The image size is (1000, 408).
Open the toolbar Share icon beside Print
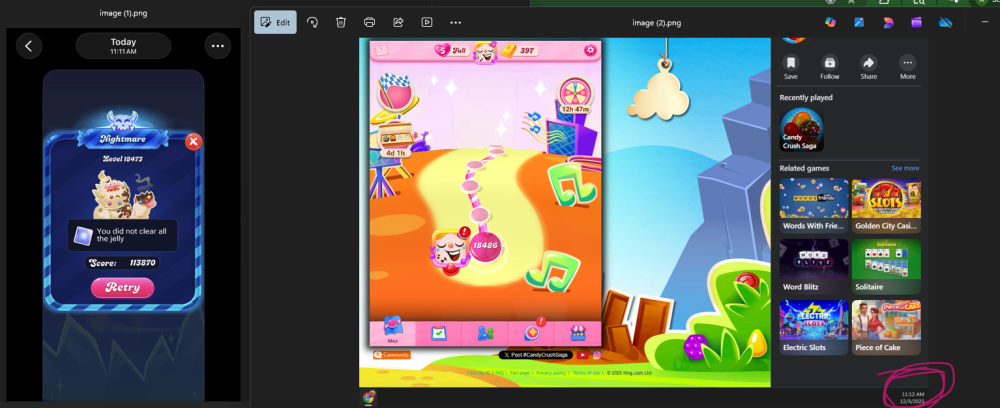[x=398, y=22]
